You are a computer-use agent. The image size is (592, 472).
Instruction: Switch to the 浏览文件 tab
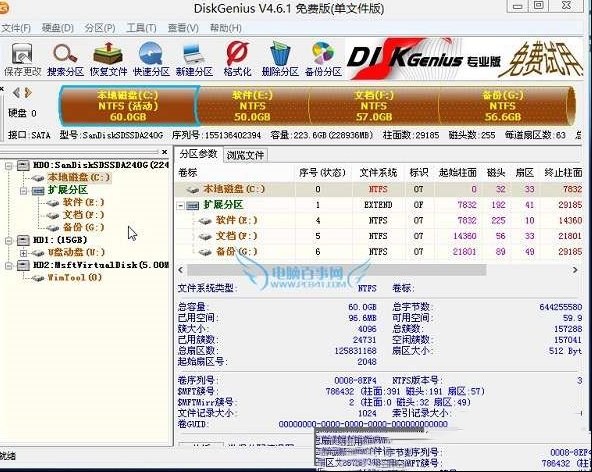click(245, 155)
